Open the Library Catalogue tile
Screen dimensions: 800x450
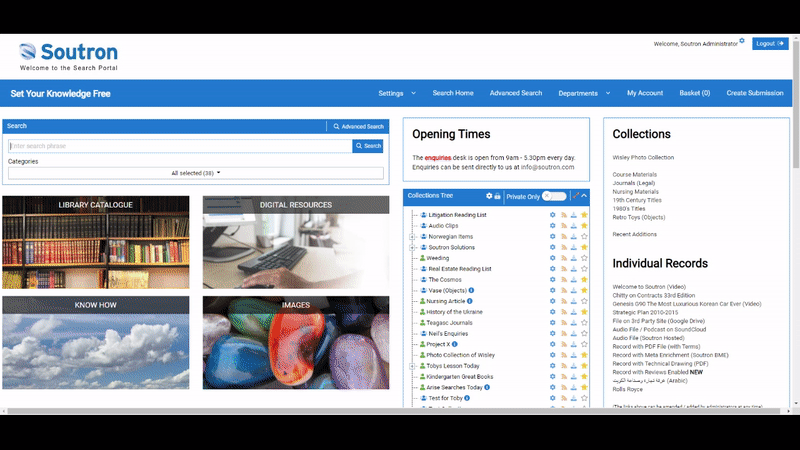(95, 242)
